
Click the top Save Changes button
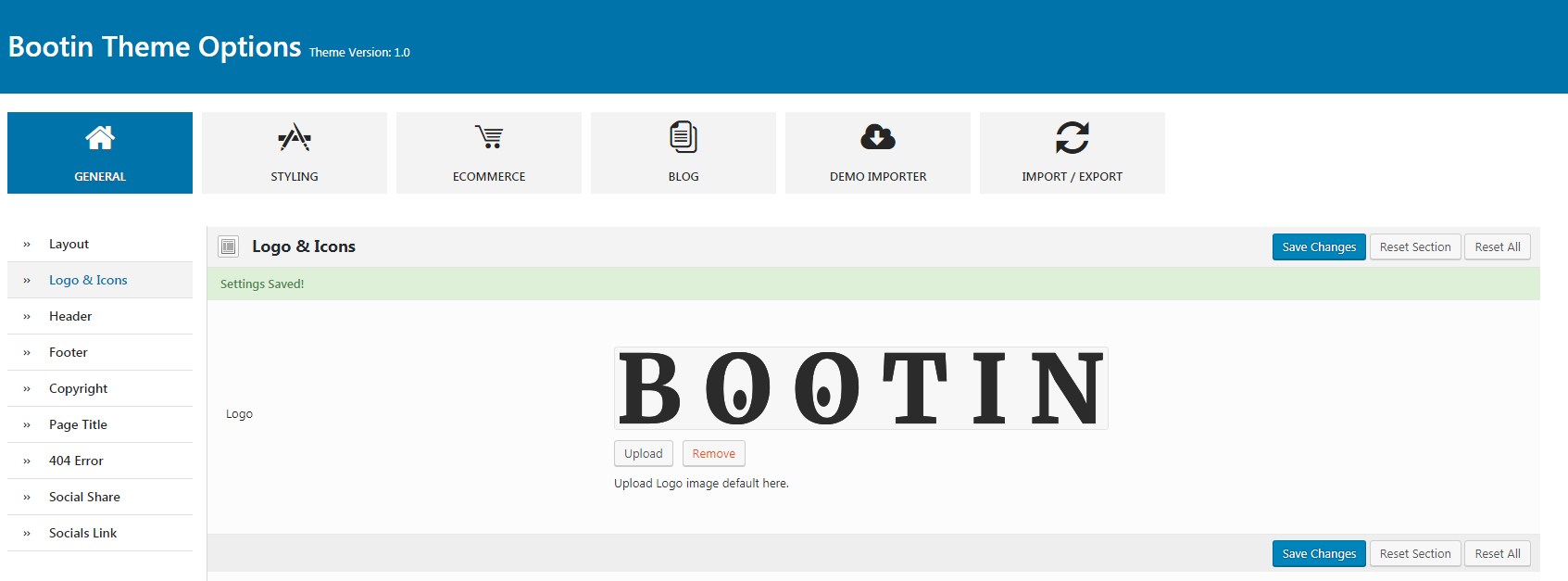point(1319,247)
